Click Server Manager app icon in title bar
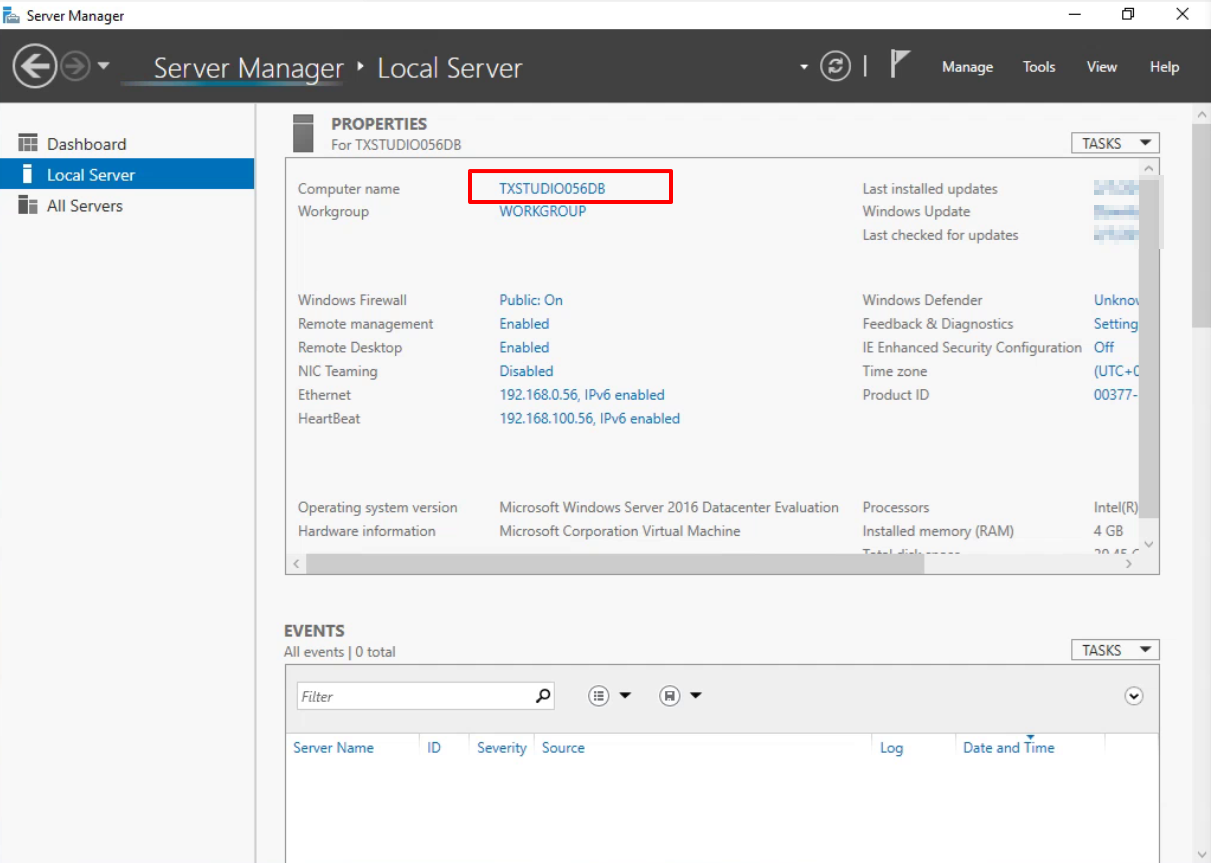1211x863 pixels. [x=12, y=15]
